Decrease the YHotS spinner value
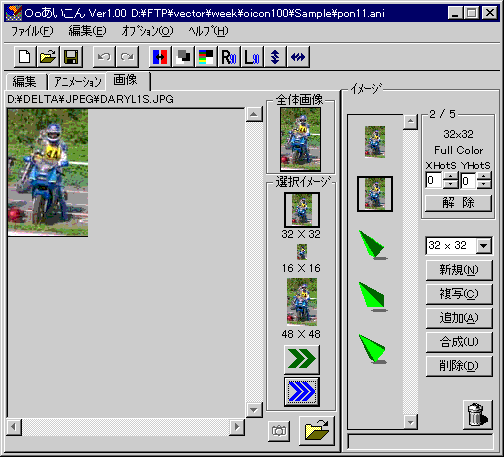Viewport: 504px width, 457px height. coord(484,184)
